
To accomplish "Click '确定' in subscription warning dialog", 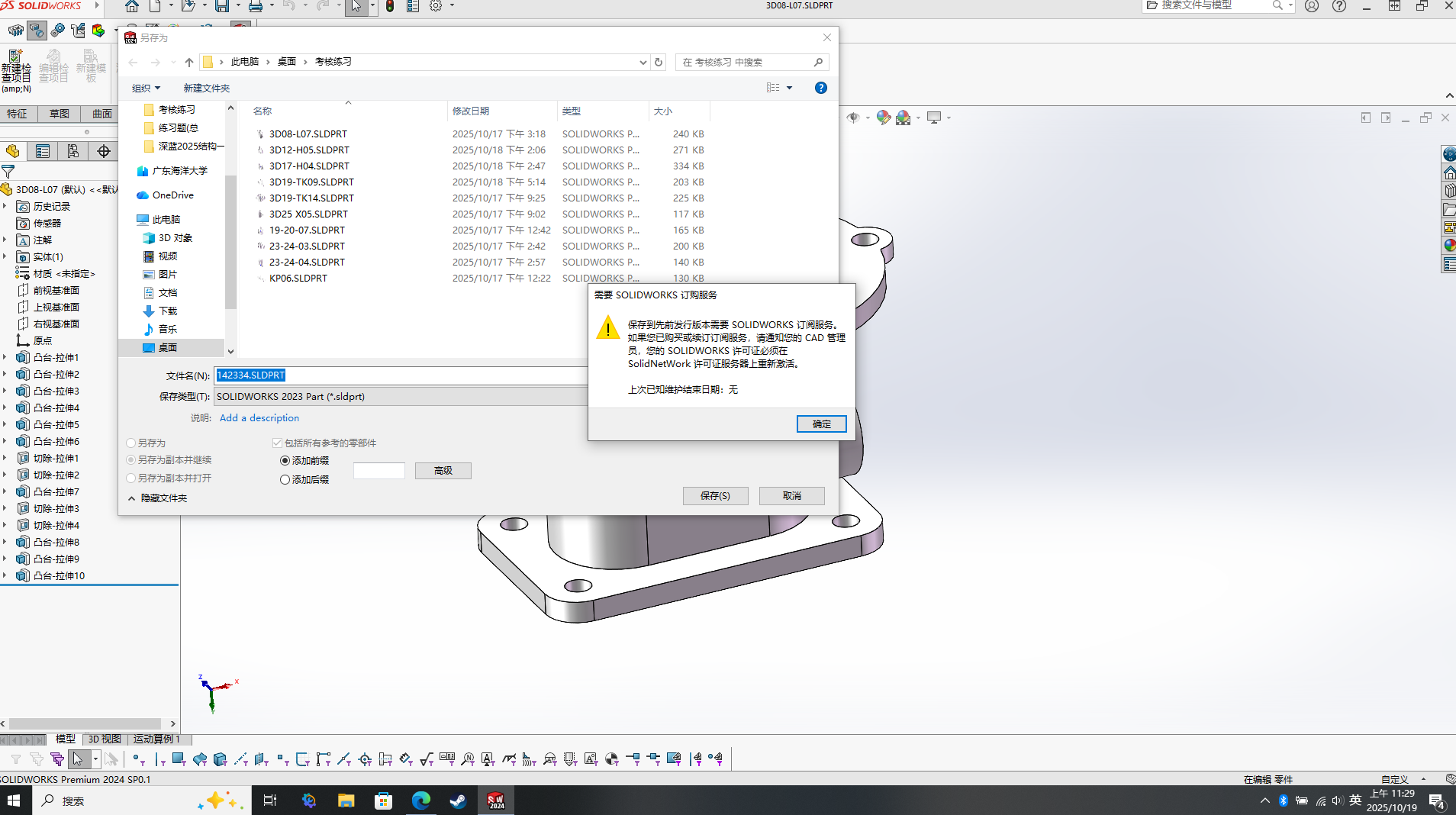I will 822,424.
